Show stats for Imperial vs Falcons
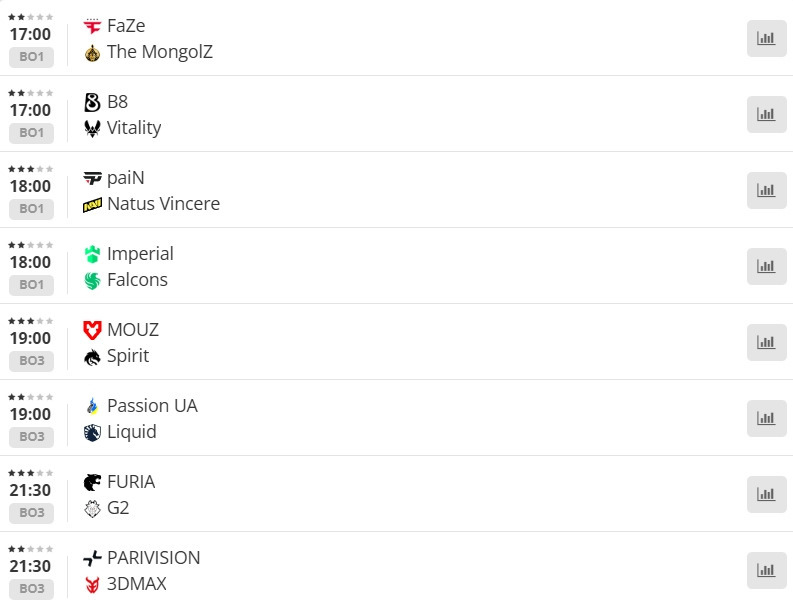Viewport: 793px width, 602px height. tap(766, 266)
